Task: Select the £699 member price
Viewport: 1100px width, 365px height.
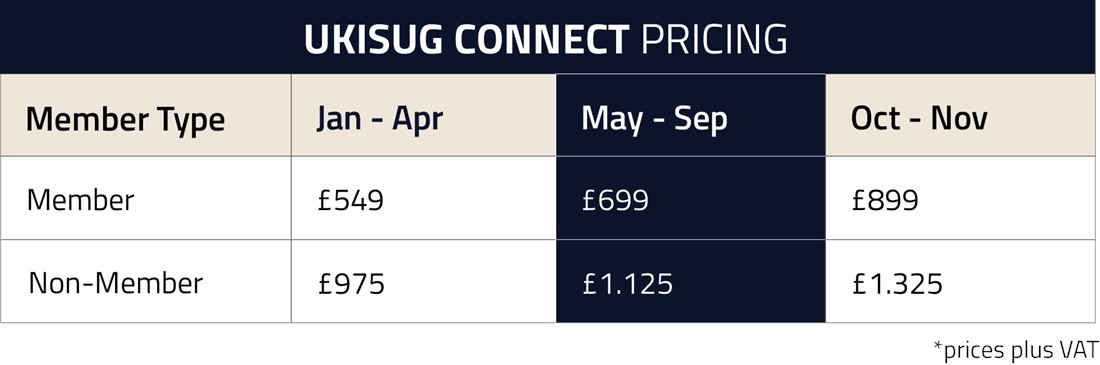Action: [615, 201]
